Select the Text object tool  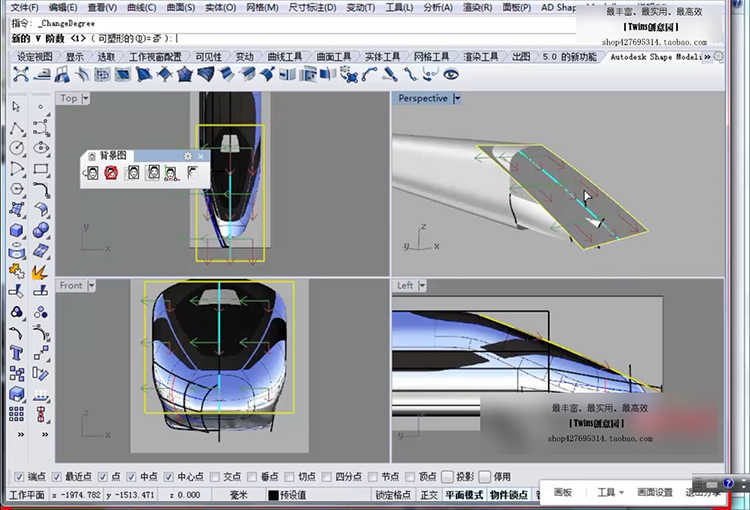16,352
